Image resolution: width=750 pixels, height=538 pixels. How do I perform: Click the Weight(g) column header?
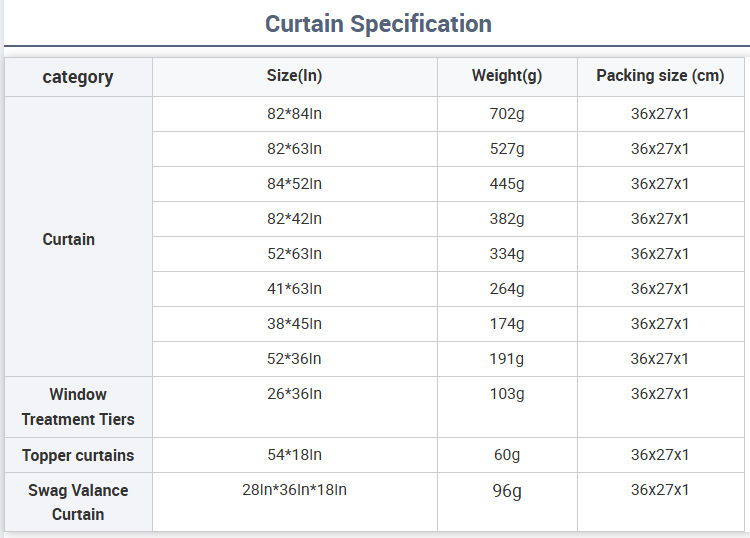[x=507, y=76]
